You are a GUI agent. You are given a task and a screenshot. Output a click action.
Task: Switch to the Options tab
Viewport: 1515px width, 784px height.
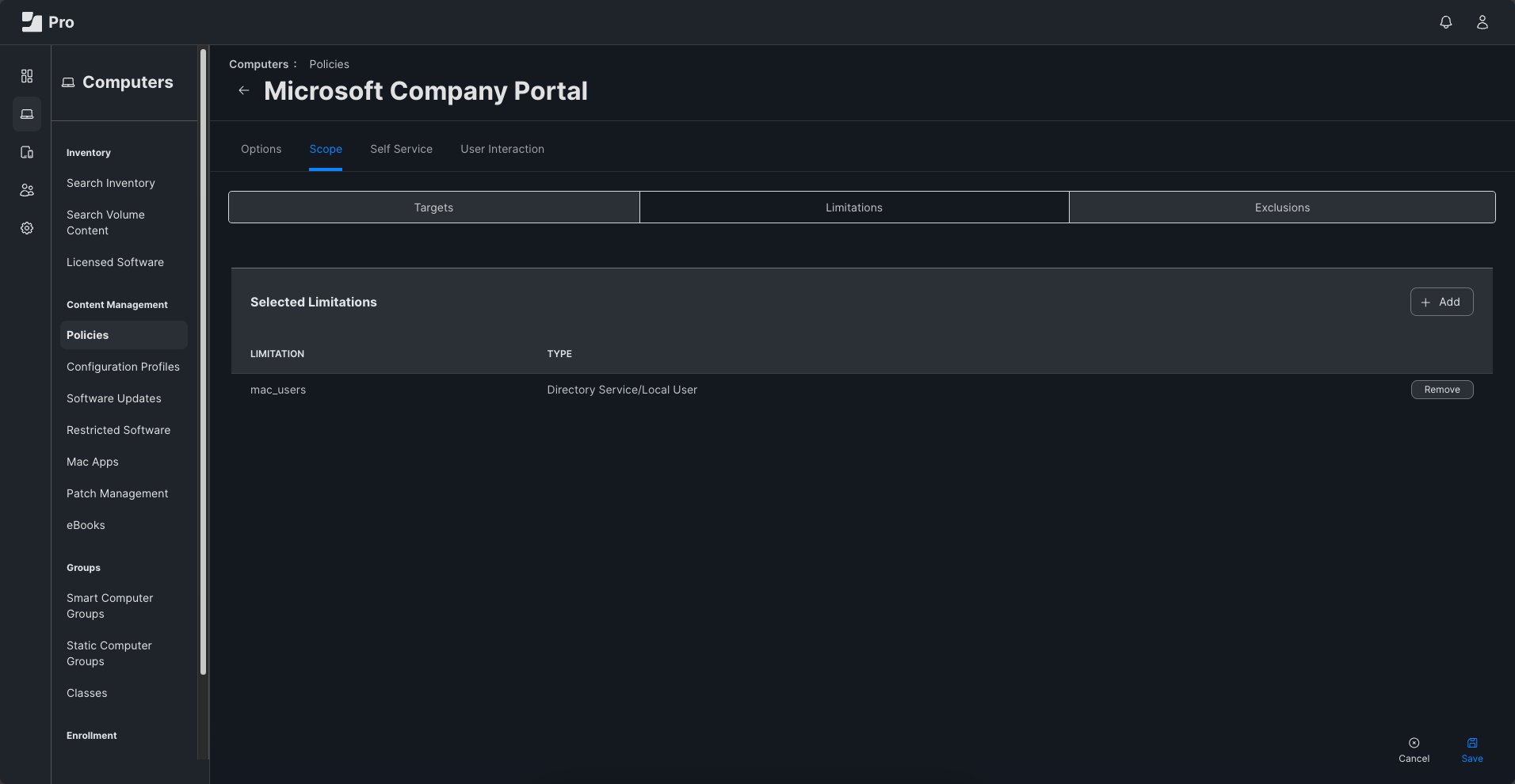[x=261, y=149]
